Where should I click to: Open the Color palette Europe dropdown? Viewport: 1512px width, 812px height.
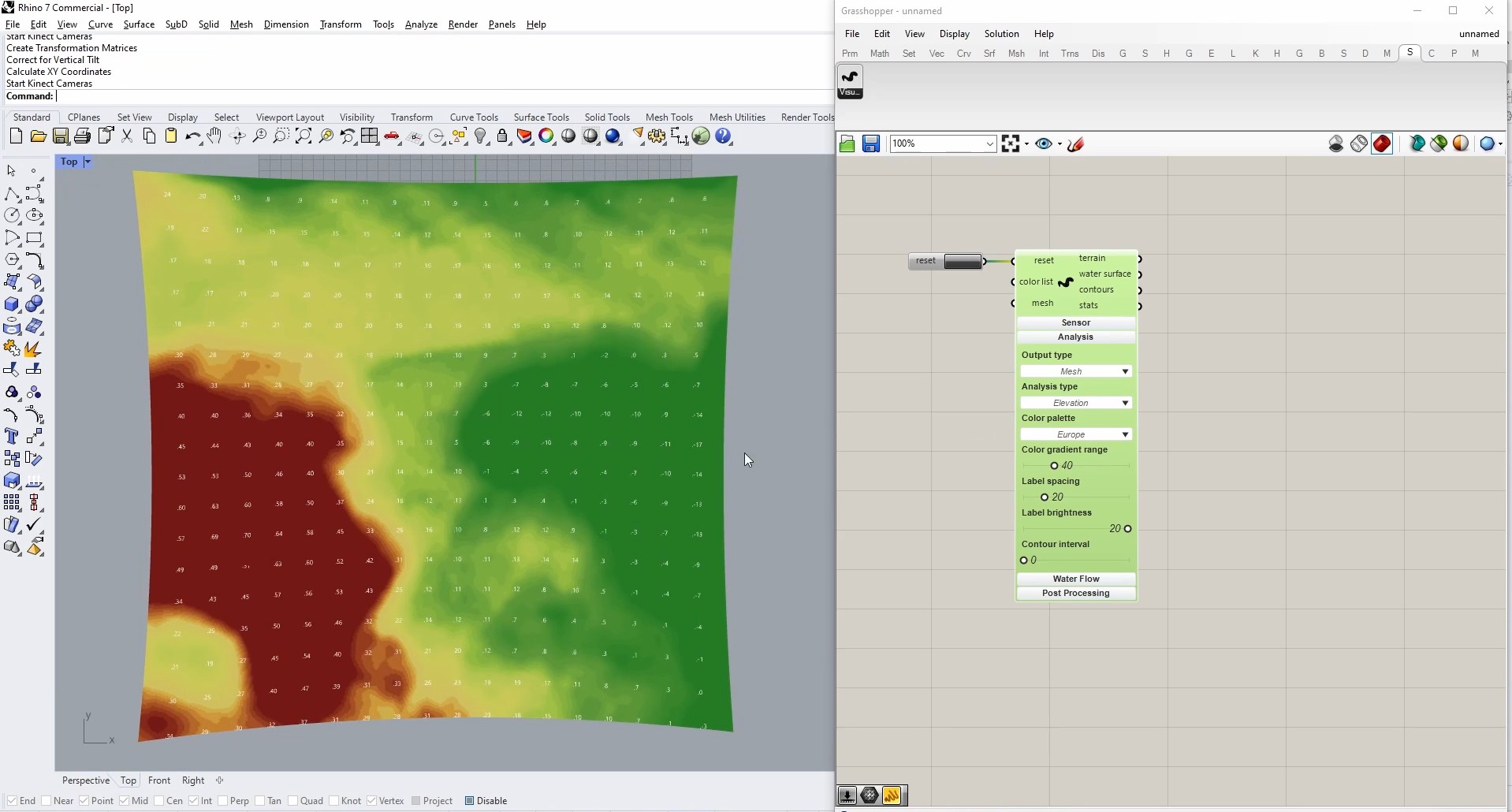[x=1076, y=434]
